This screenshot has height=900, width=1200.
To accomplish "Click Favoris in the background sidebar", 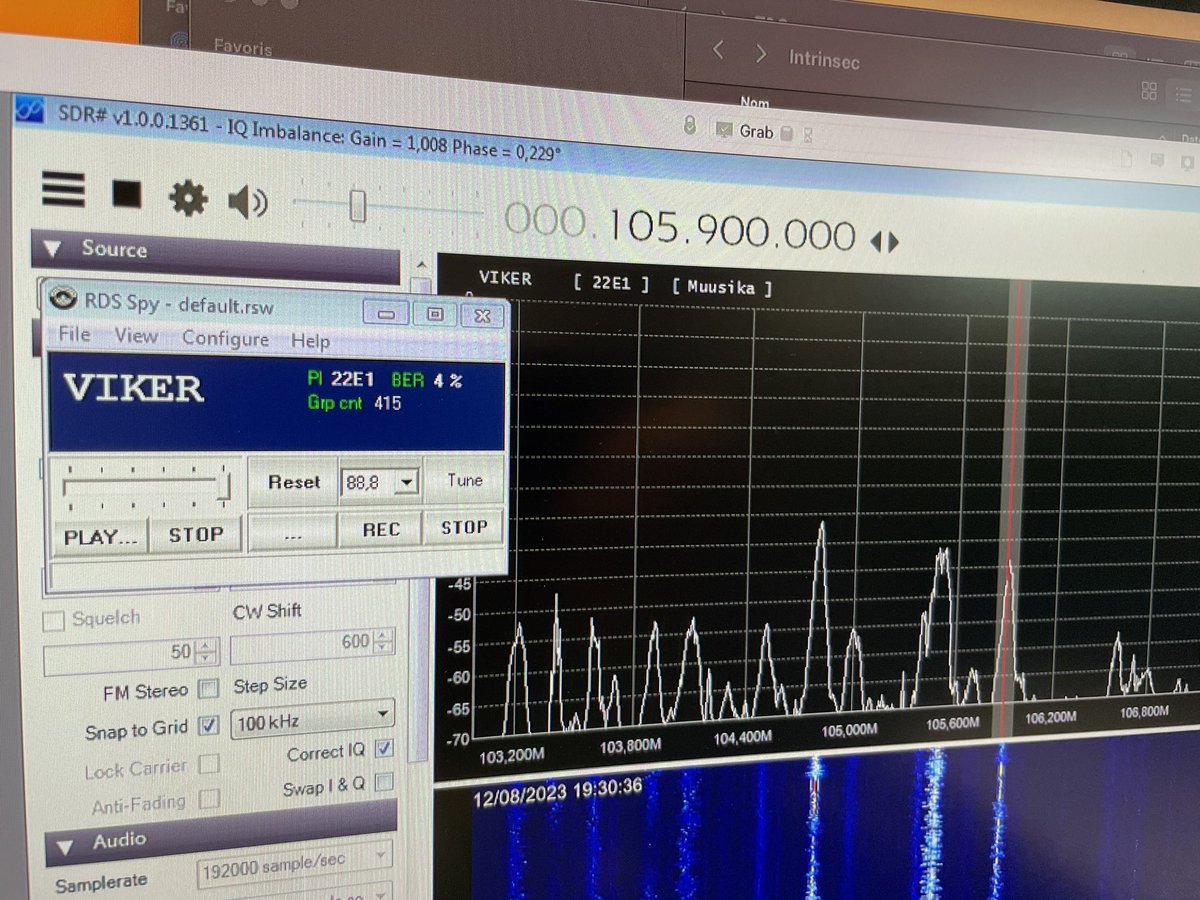I will [245, 46].
